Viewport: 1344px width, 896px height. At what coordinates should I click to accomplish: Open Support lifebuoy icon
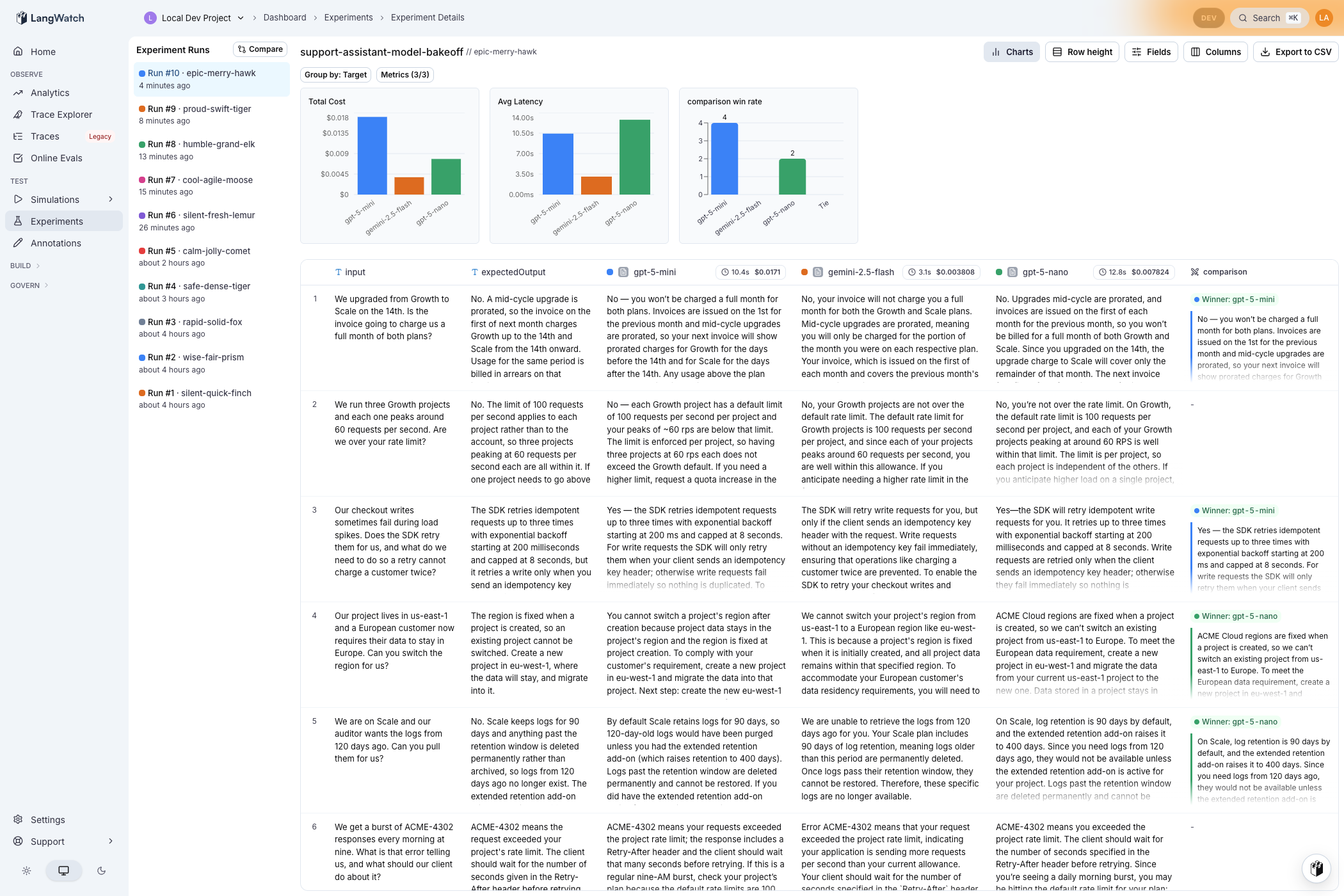click(19, 841)
